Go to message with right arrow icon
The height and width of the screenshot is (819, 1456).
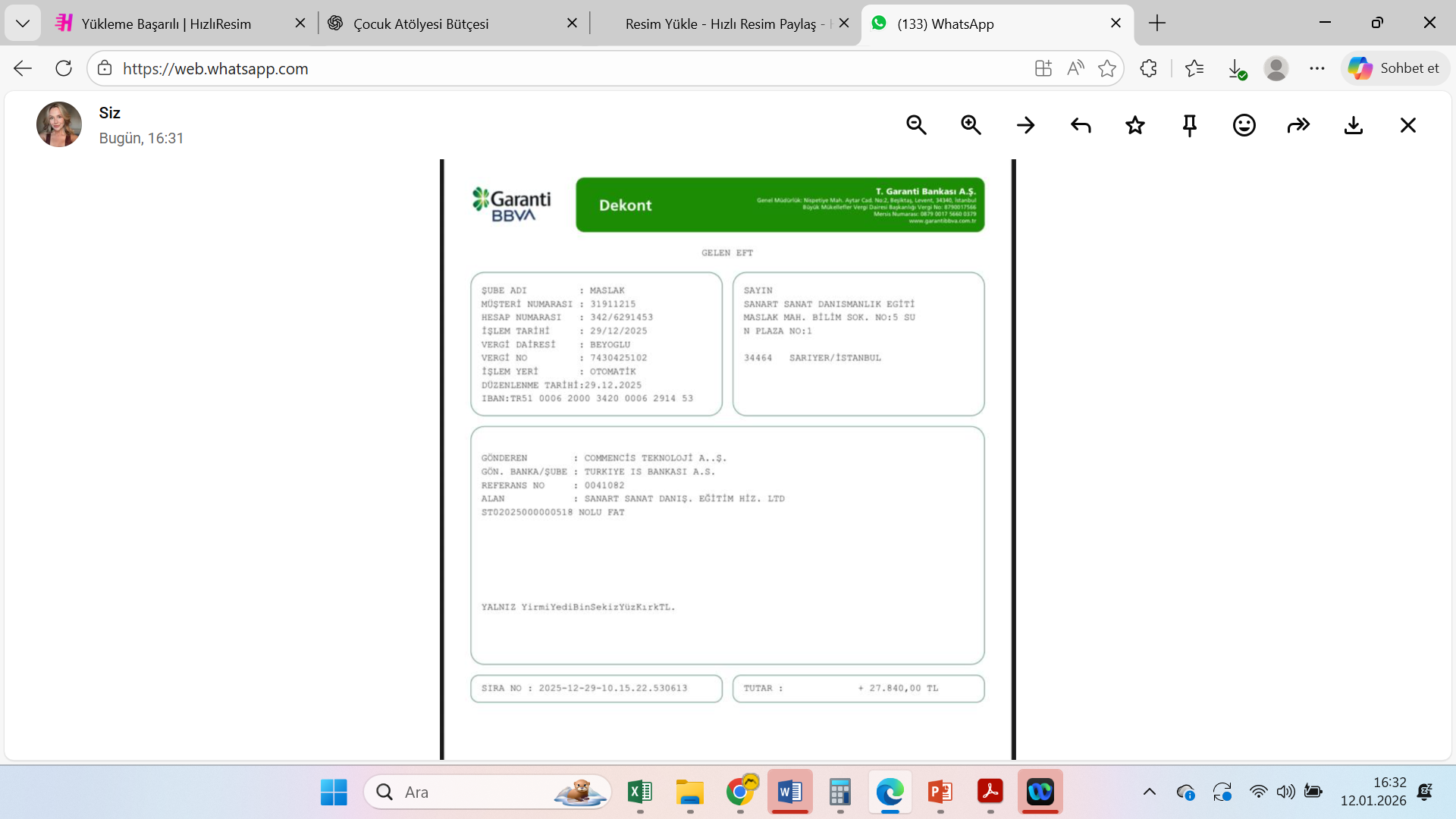click(1025, 125)
